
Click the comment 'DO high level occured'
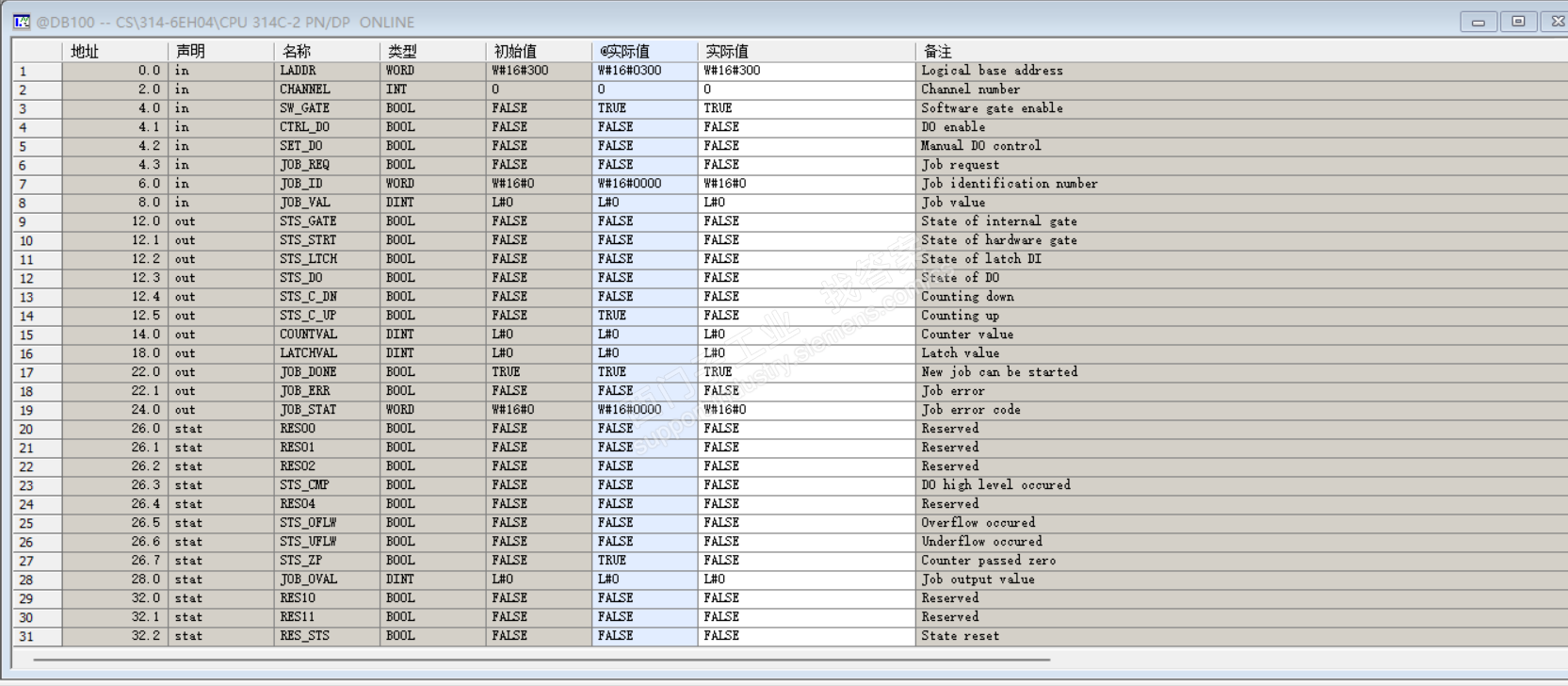[x=995, y=485]
